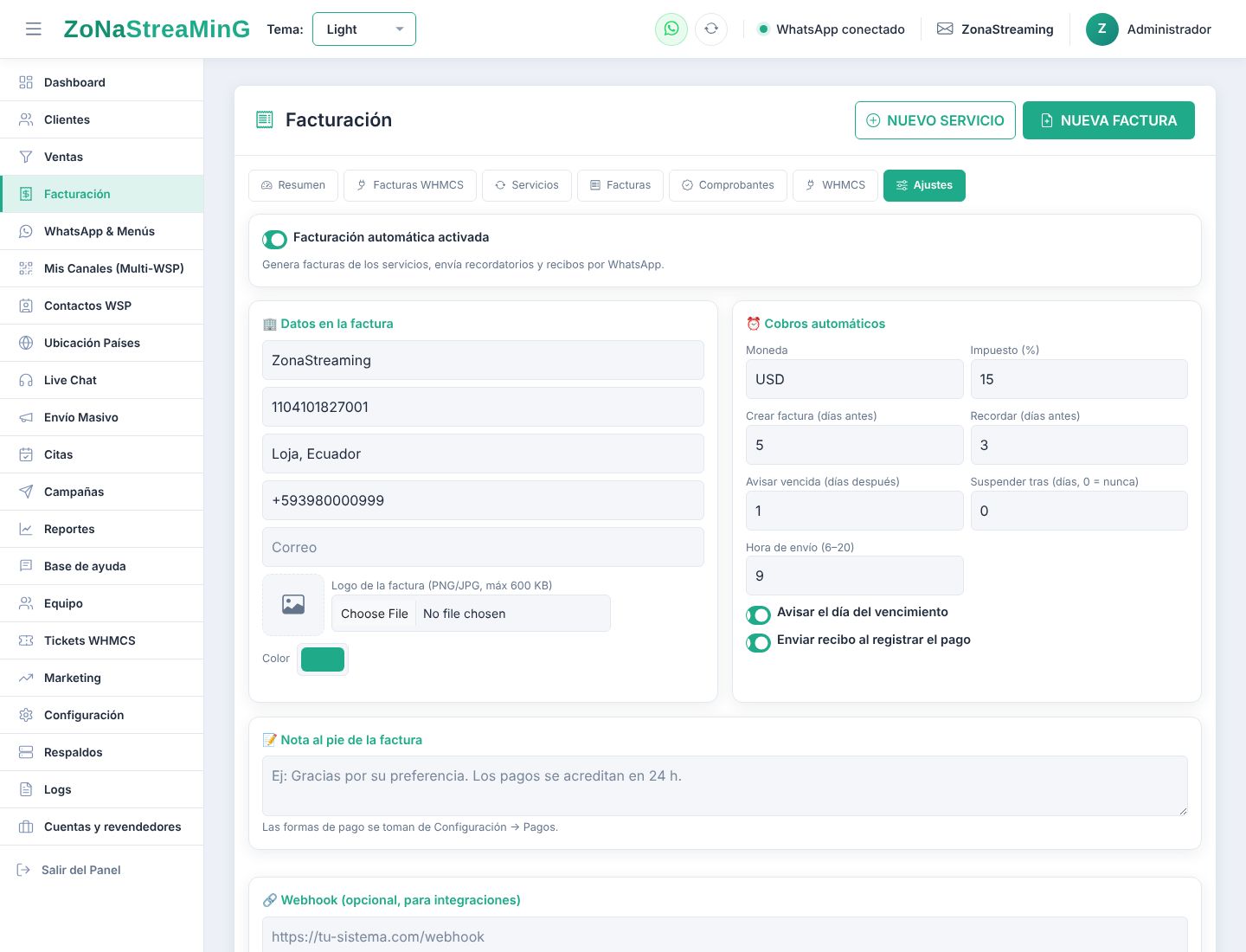This screenshot has height=952, width=1246.
Task: Toggle Avisar el día del vencimiento
Action: (x=758, y=614)
